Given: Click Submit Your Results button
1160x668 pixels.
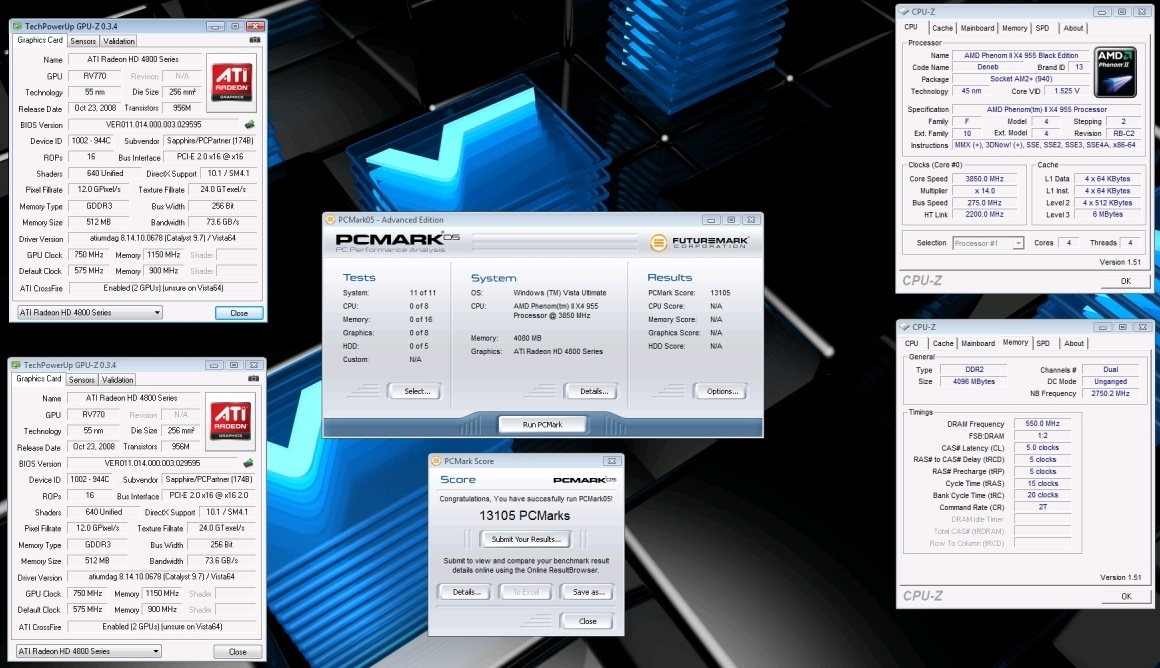Looking at the screenshot, I should (526, 539).
